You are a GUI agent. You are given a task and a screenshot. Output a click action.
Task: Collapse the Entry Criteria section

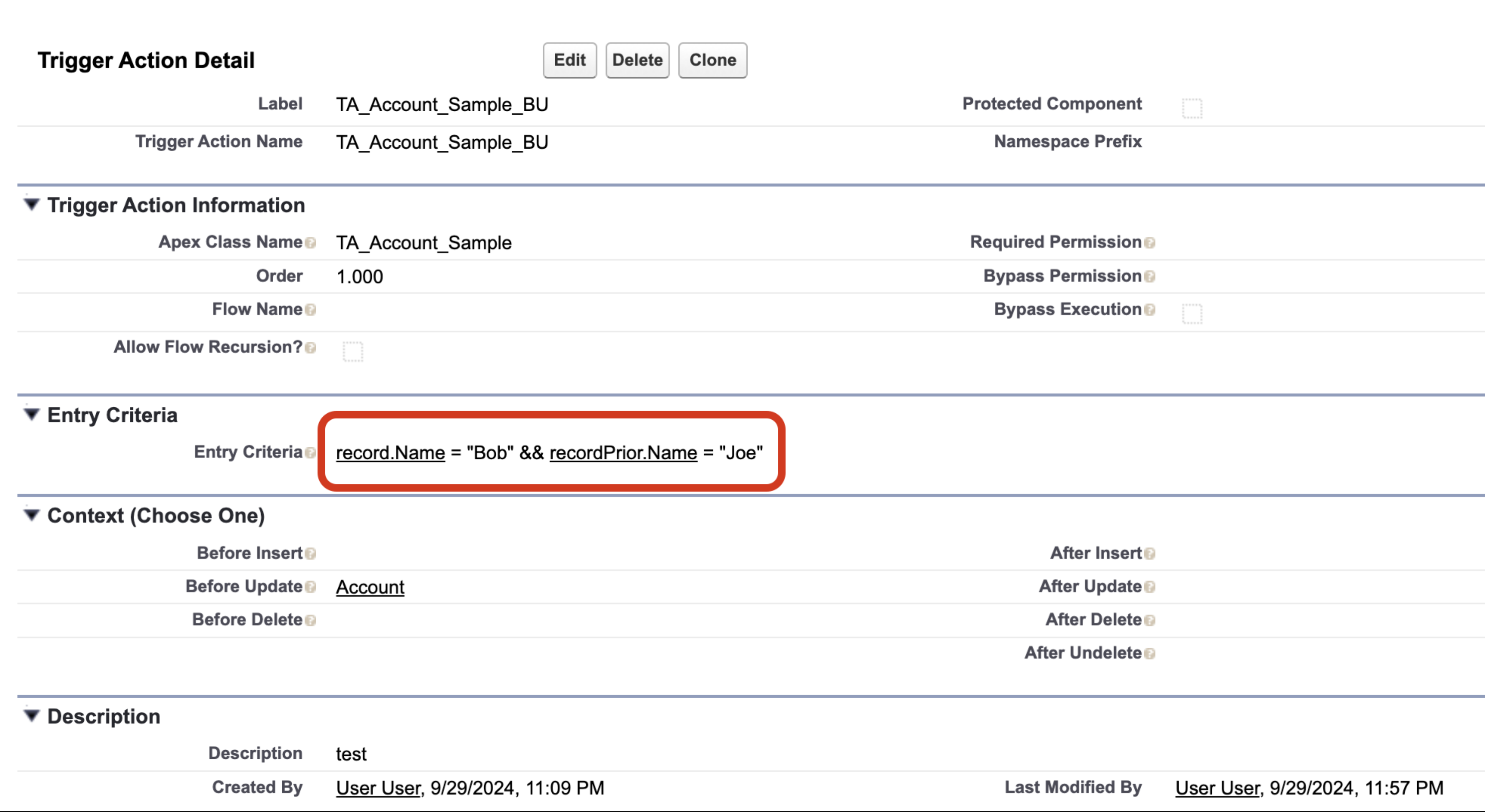point(32,414)
